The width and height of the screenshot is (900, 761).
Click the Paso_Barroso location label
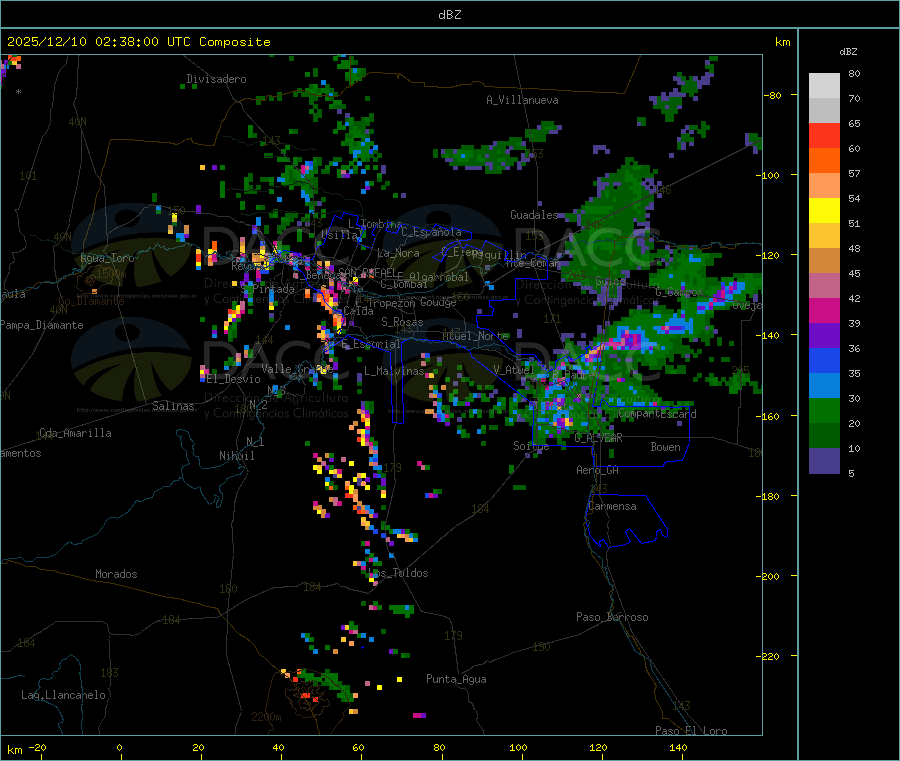click(612, 617)
